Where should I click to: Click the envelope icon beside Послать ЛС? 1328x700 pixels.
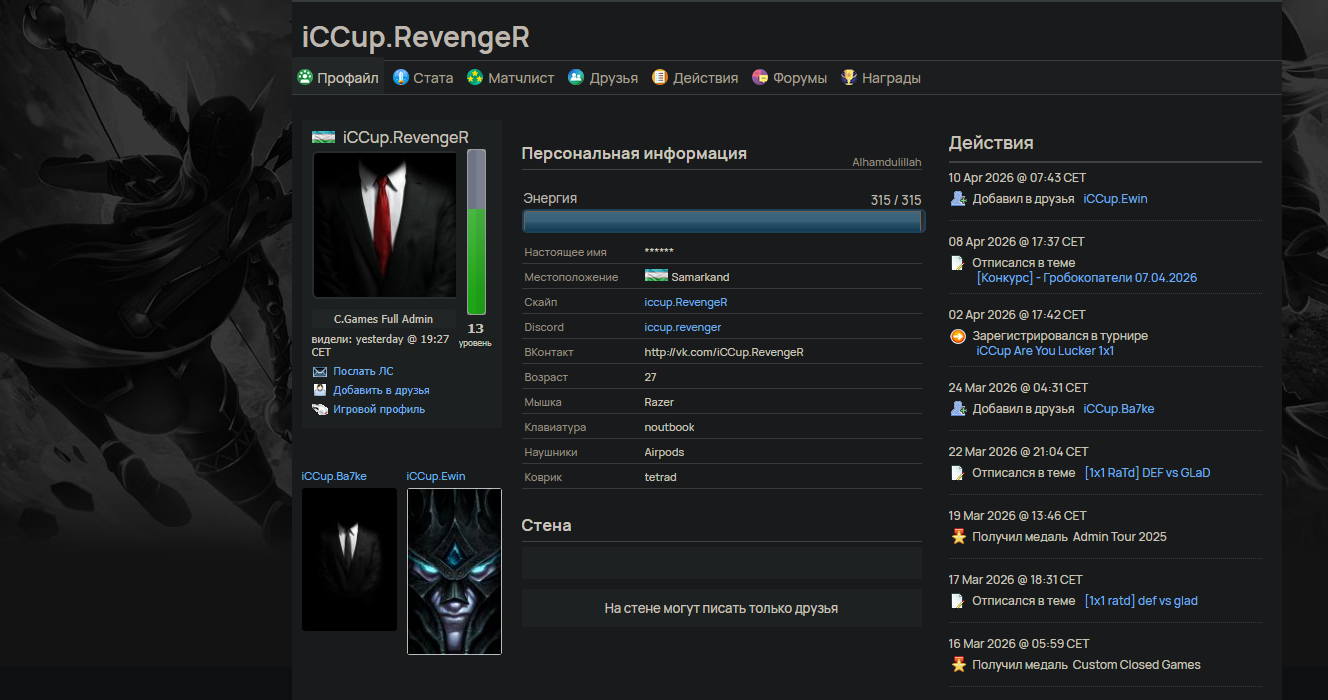pyautogui.click(x=320, y=372)
